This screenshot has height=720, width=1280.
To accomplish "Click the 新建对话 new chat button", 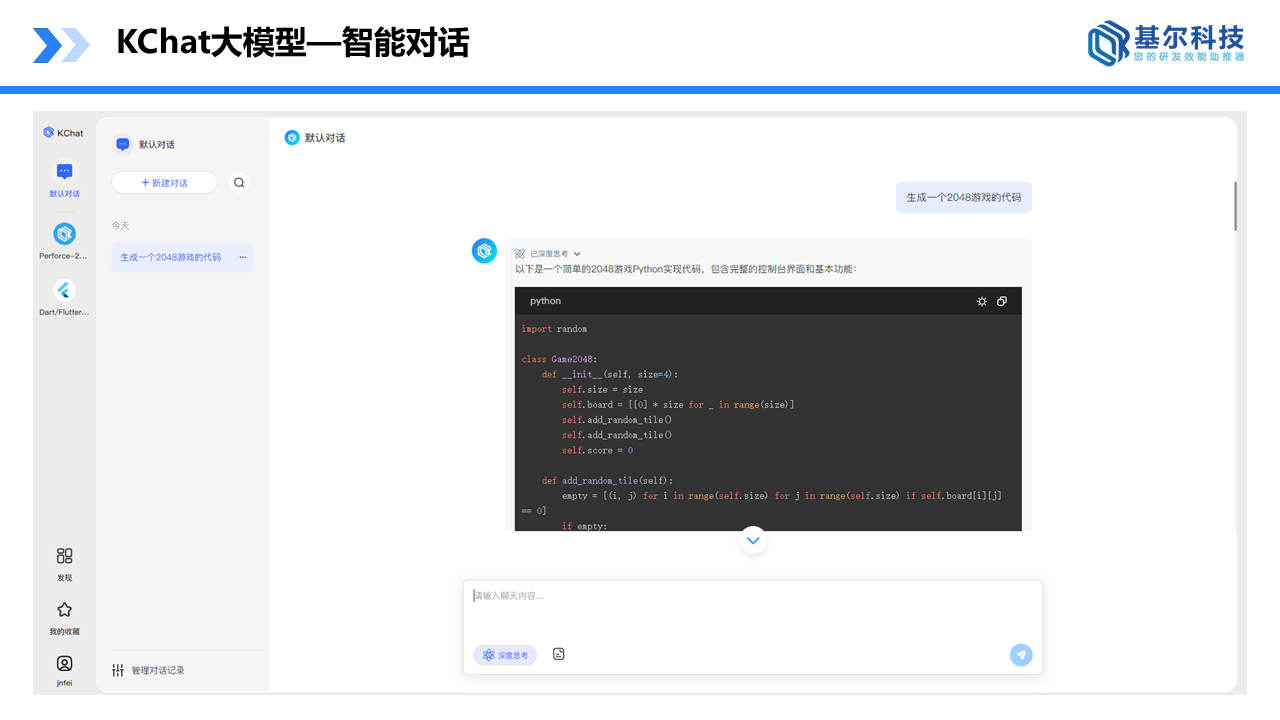I will 164,183.
